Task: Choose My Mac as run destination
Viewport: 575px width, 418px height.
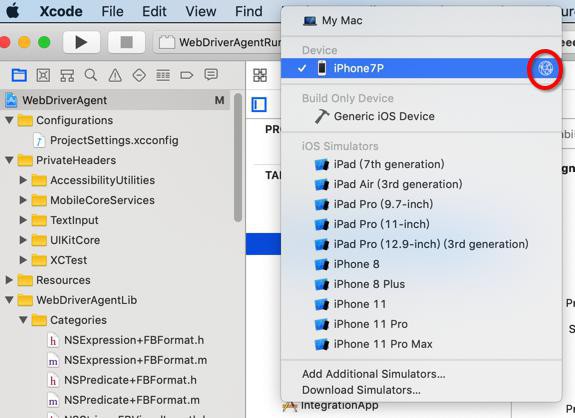Action: tap(421, 21)
